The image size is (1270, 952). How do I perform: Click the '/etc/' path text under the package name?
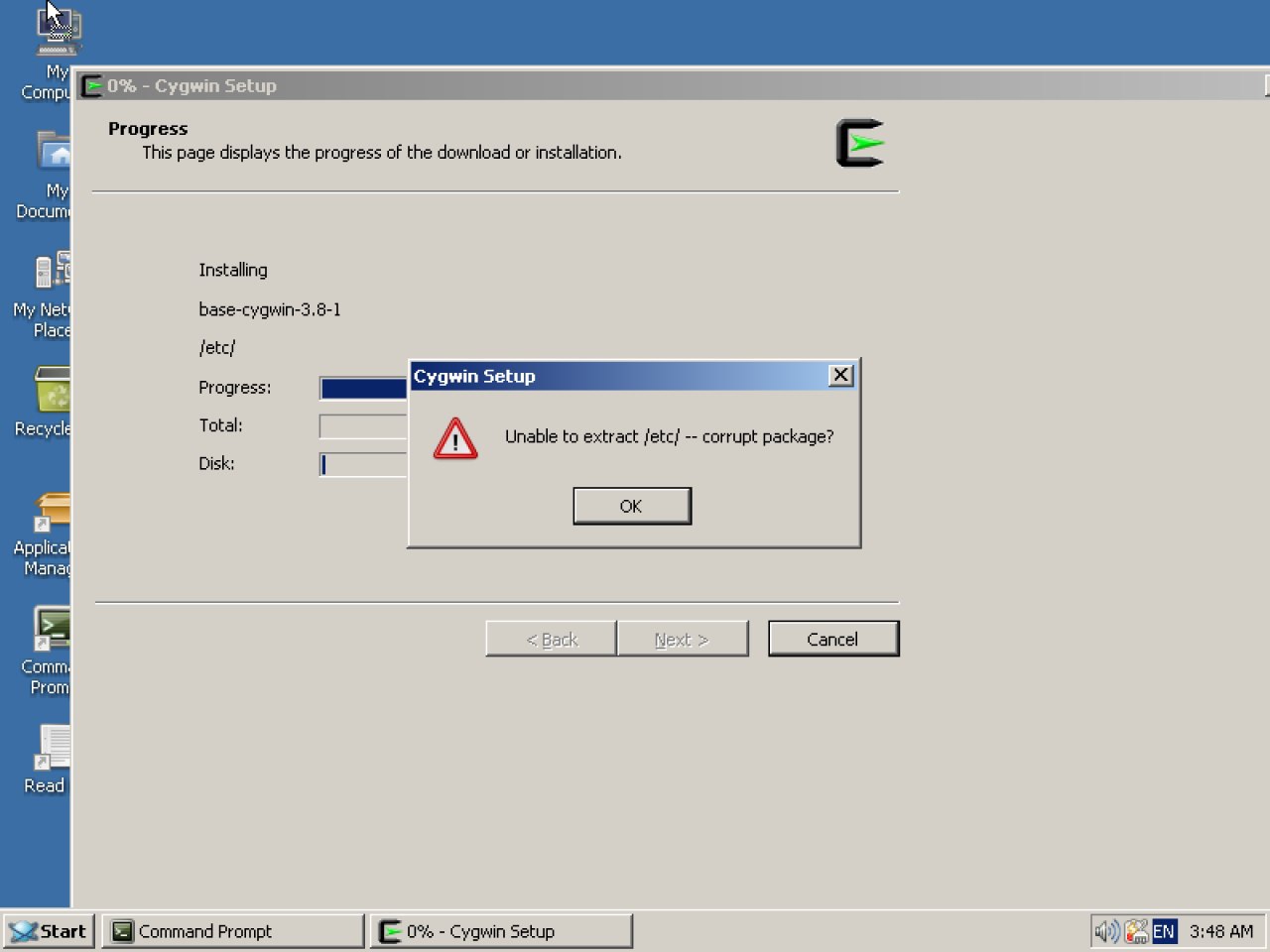point(217,348)
